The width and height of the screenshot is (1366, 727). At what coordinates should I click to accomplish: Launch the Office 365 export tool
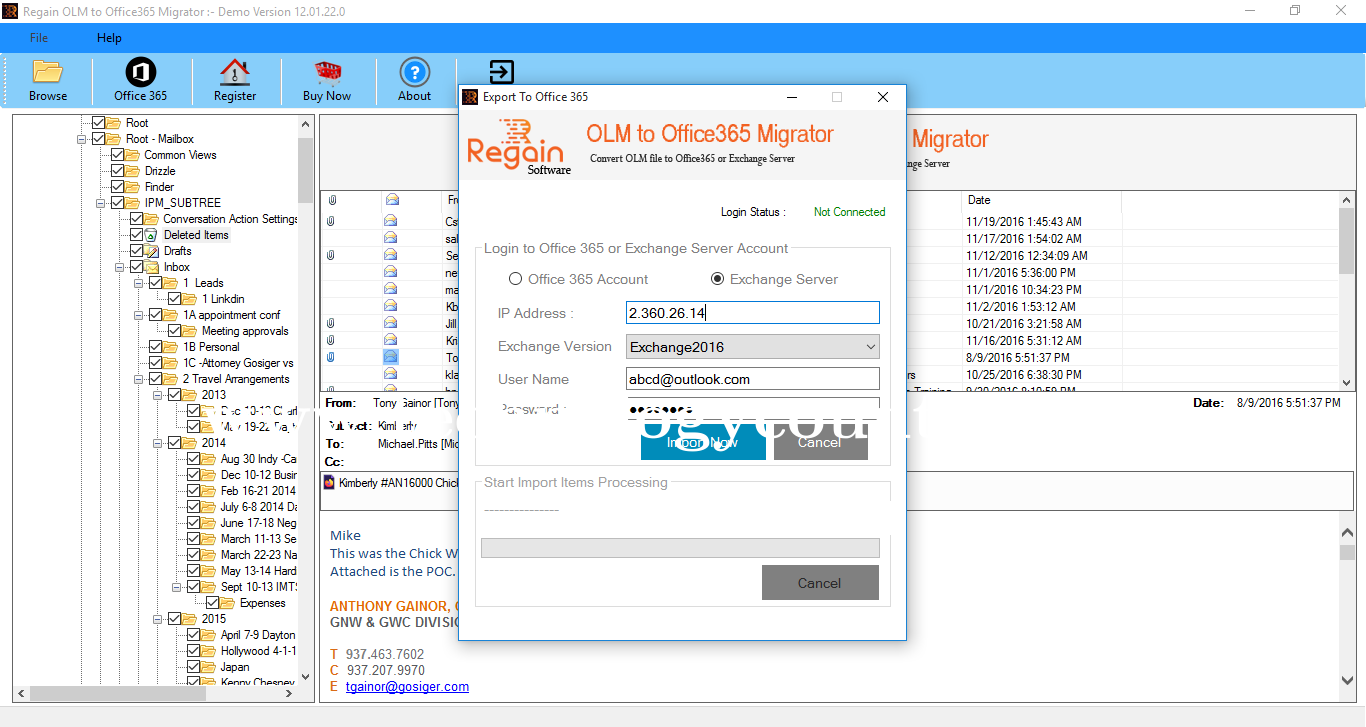140,80
